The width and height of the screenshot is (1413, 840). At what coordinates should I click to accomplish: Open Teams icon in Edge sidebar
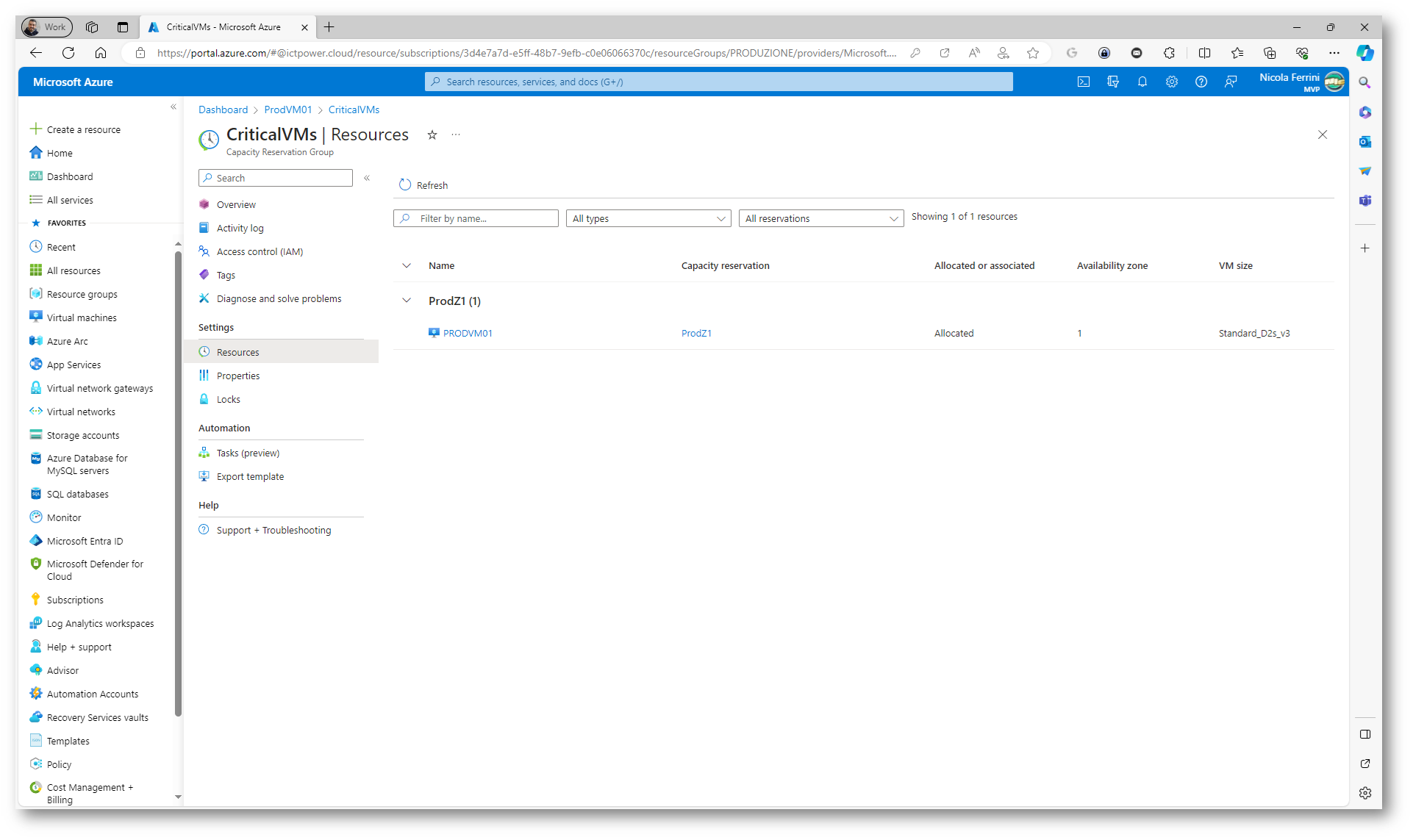tap(1365, 201)
